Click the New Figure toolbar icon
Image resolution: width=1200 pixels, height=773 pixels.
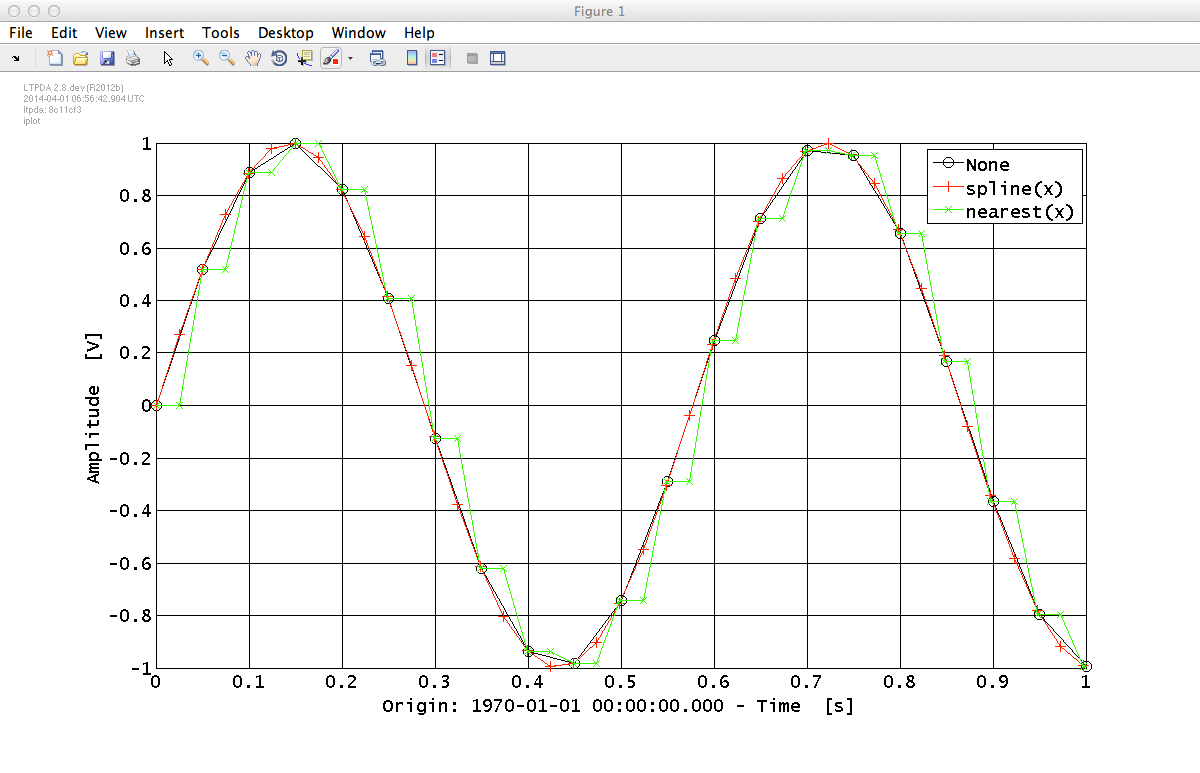click(x=55, y=59)
